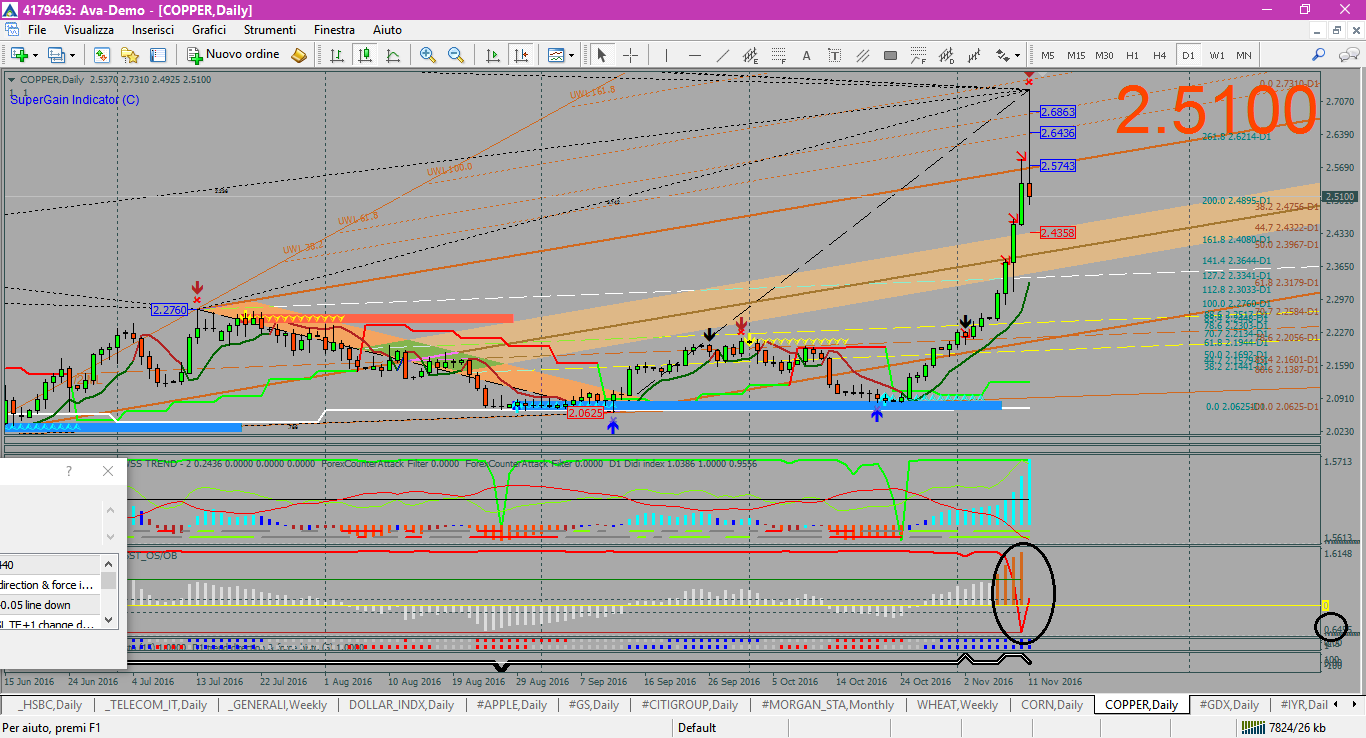Click the Nuovo ordine button
This screenshot has width=1366, height=738.
232,55
